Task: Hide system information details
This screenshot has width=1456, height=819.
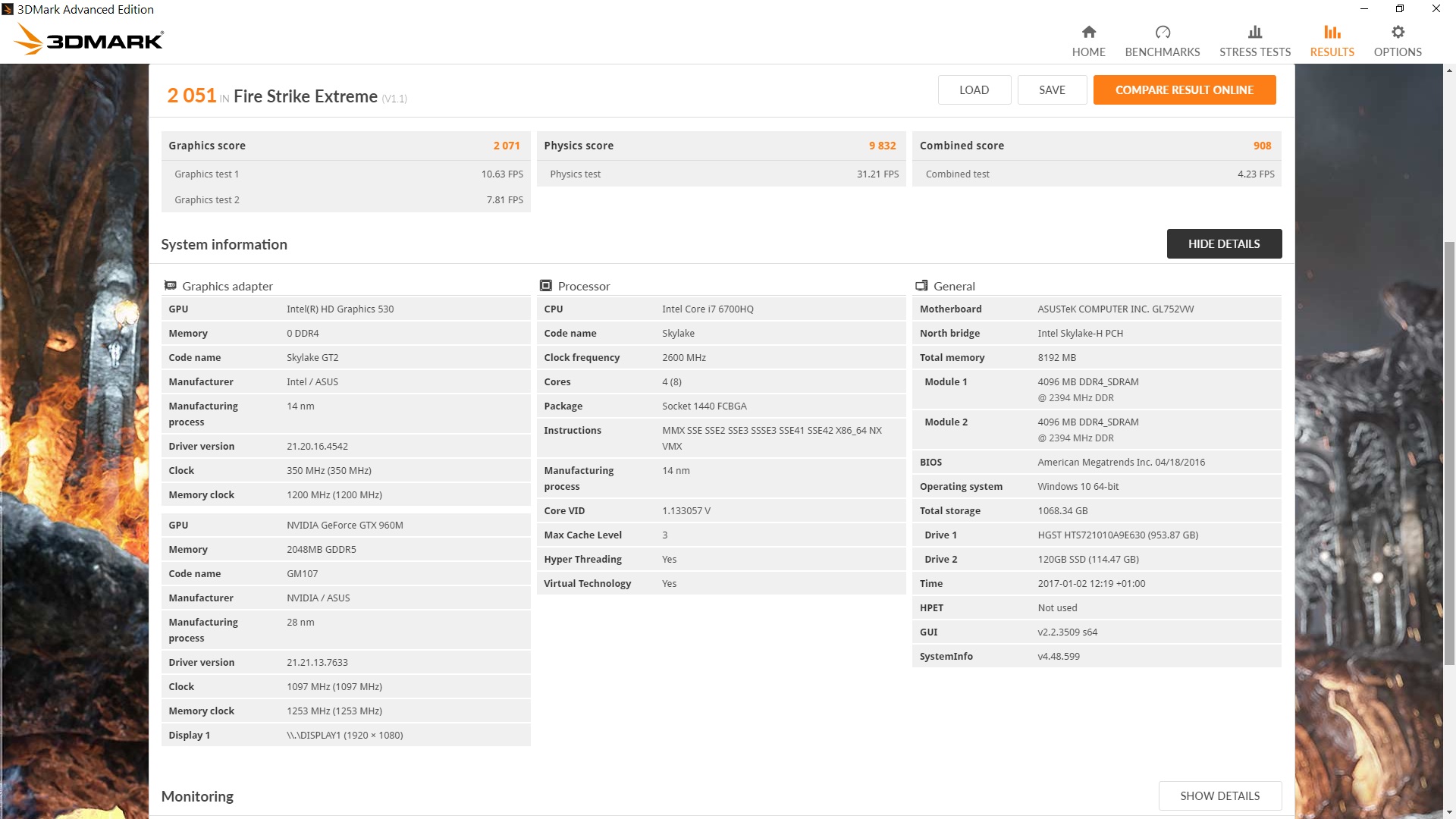Action: point(1224,243)
